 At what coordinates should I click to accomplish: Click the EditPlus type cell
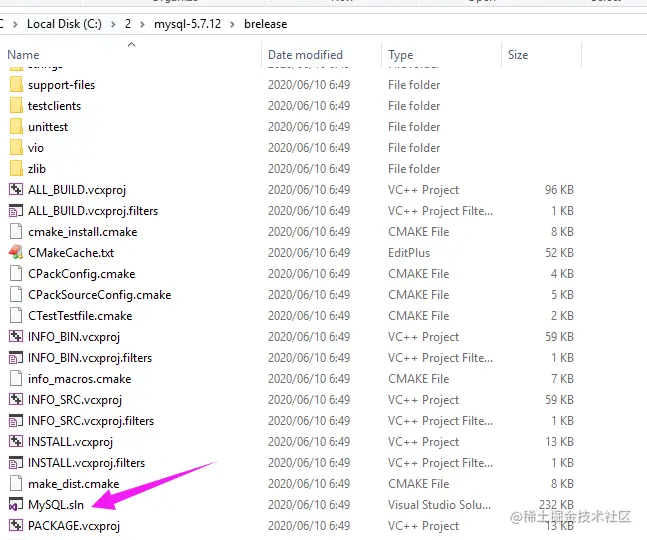click(409, 253)
